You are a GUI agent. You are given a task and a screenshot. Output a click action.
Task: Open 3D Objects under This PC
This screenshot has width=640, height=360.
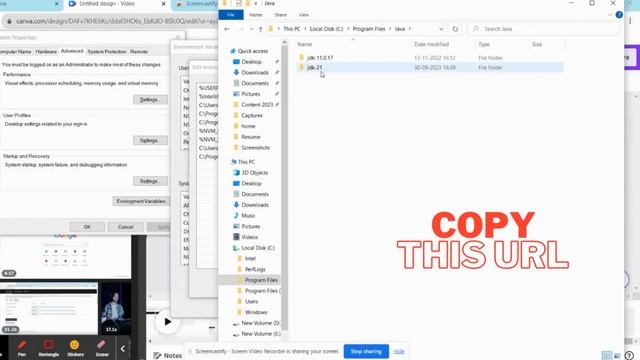[254, 173]
